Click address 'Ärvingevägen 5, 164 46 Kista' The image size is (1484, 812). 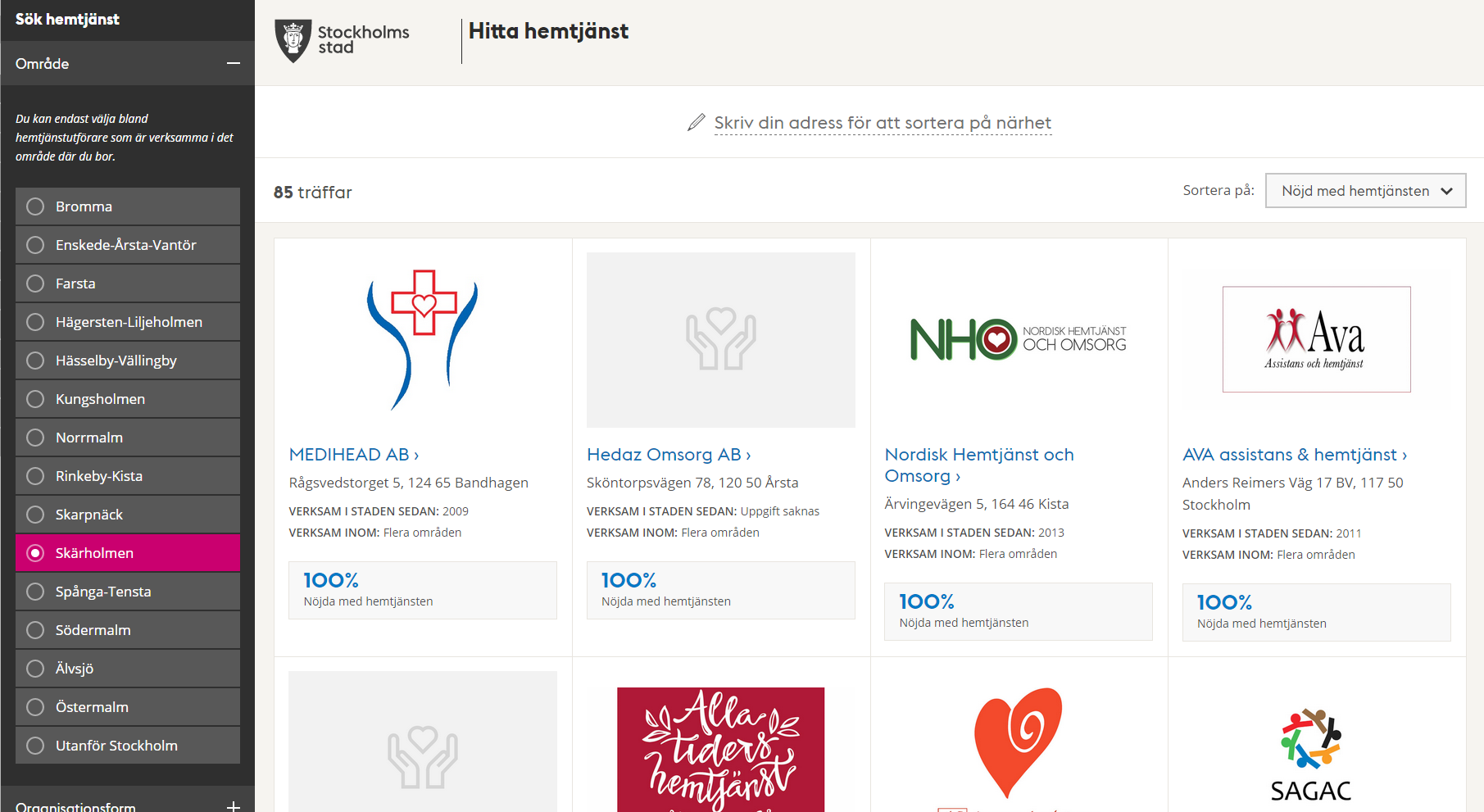[977, 504]
